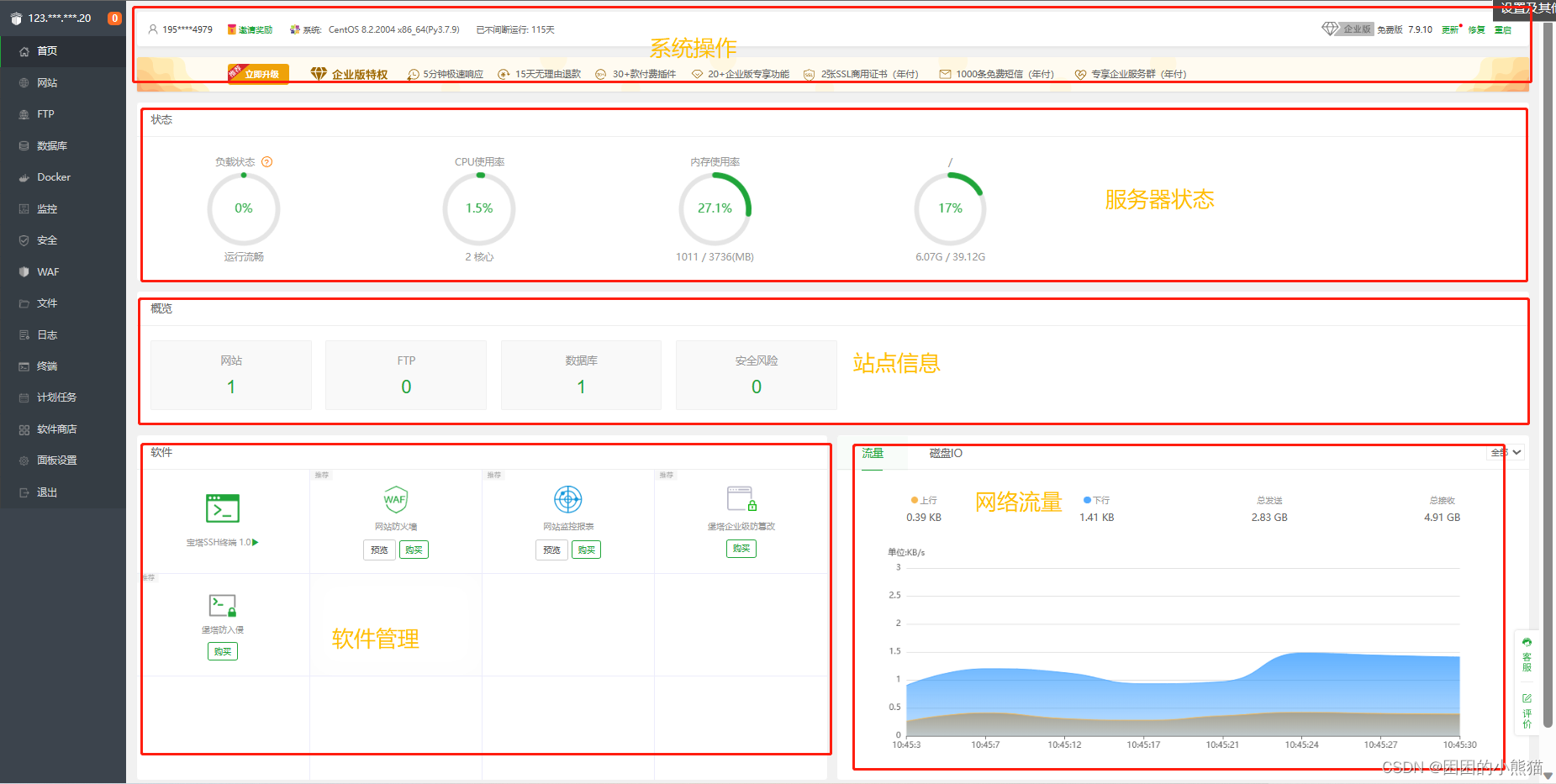Click 30+款付费插件 promo item

click(636, 74)
